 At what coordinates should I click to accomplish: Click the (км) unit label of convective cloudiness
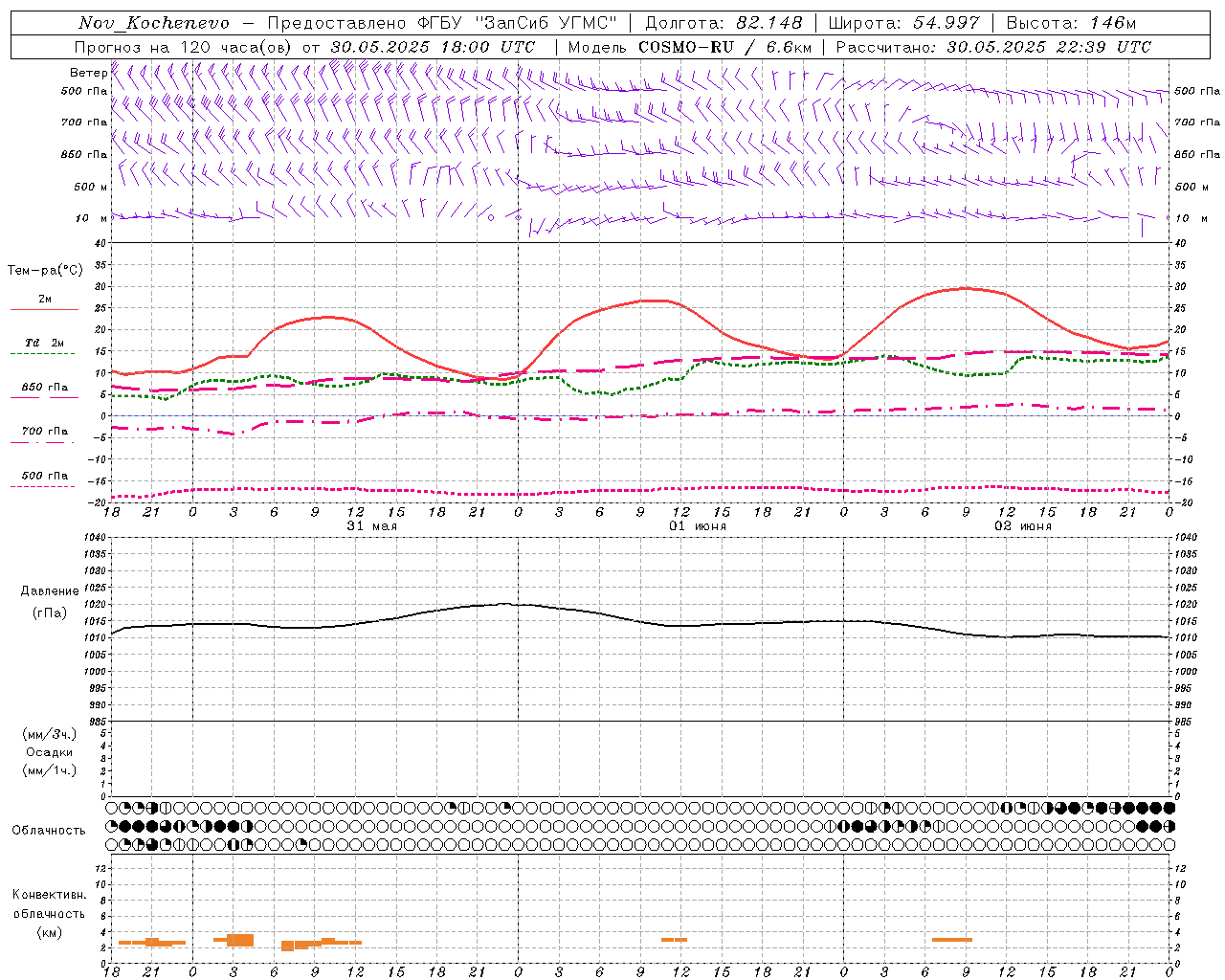click(50, 932)
